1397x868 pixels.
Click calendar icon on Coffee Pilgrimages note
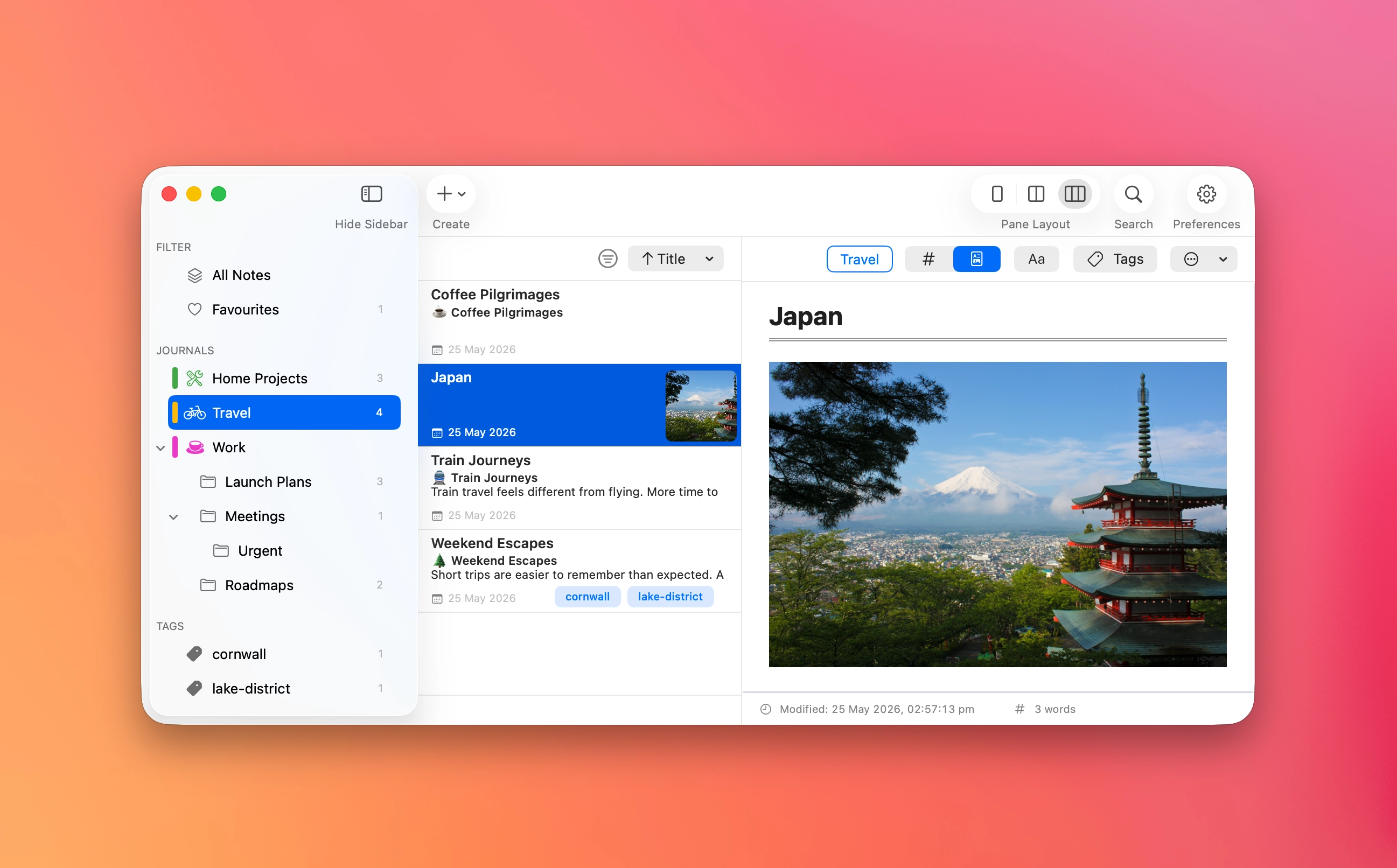[x=437, y=350]
